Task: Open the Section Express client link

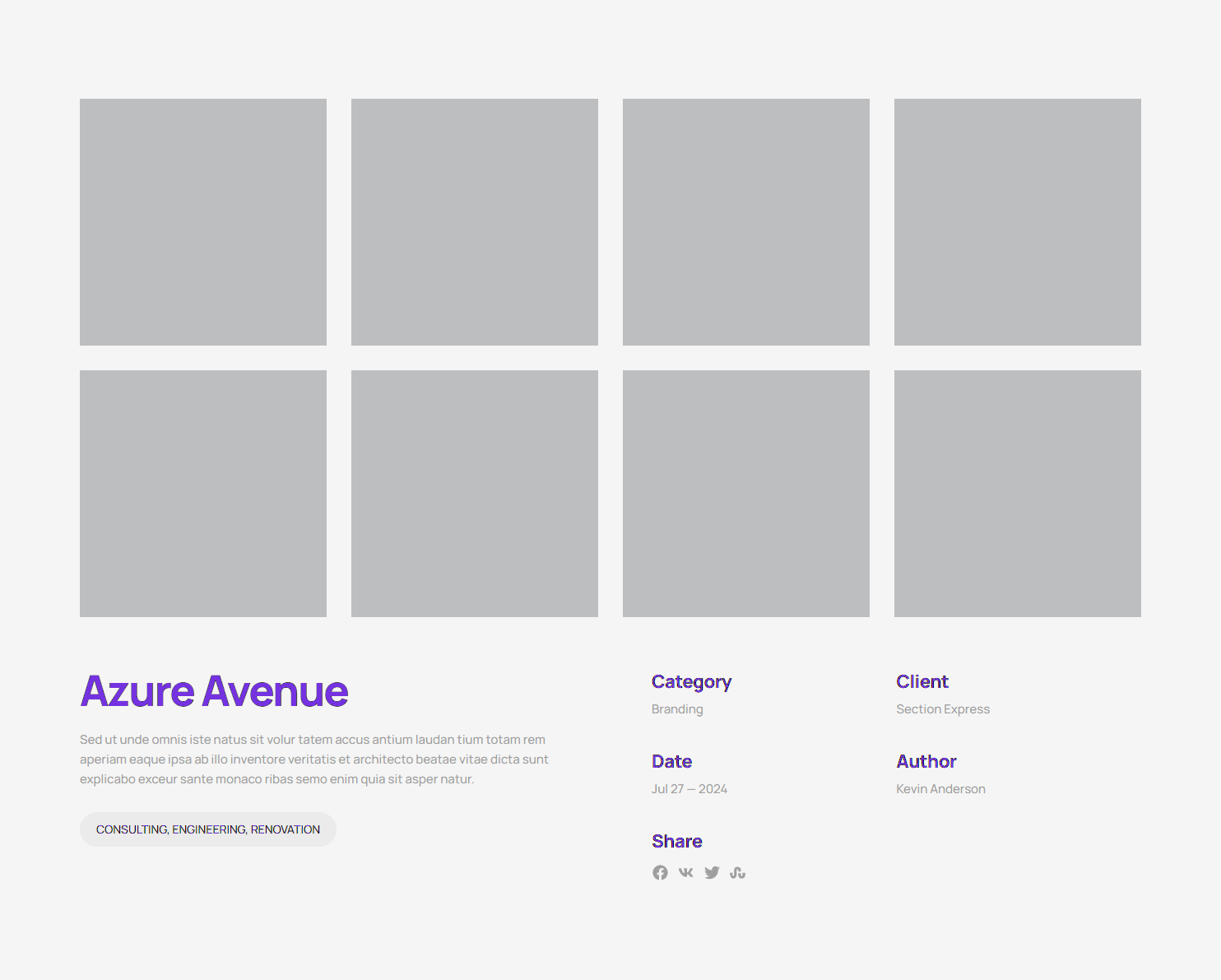Action: tap(942, 708)
